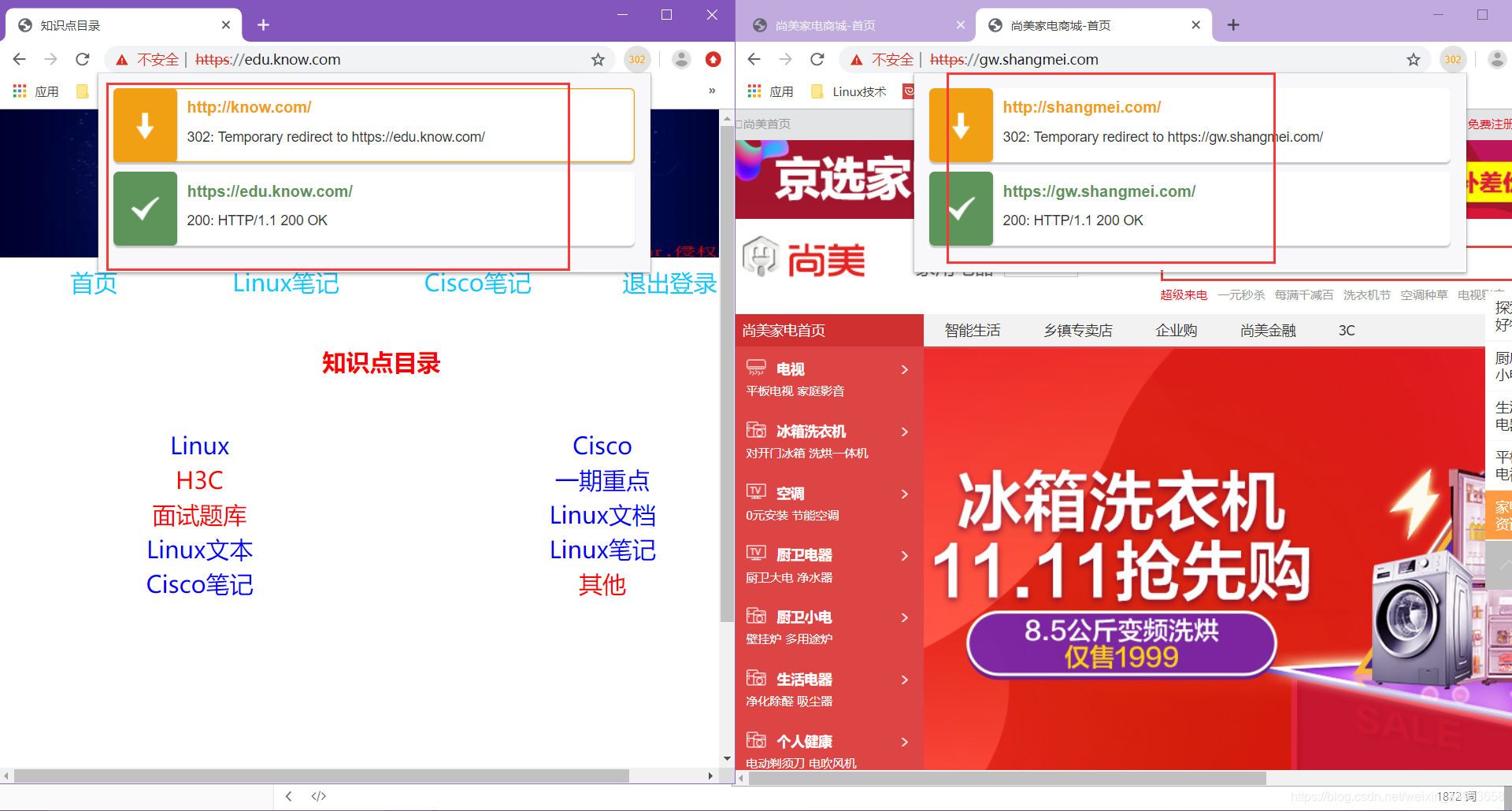Click the back arrow in the right browser
This screenshot has width=1512, height=811.
point(754,59)
